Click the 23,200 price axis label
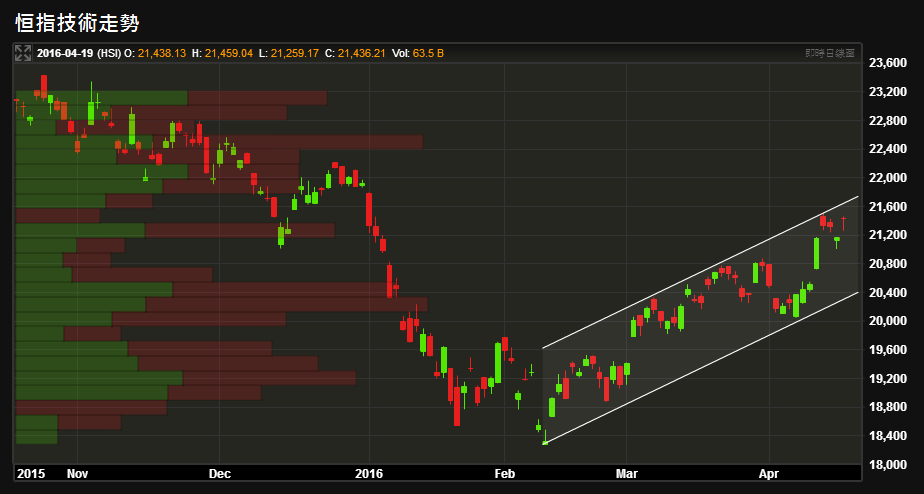This screenshot has width=924, height=494. [x=887, y=92]
